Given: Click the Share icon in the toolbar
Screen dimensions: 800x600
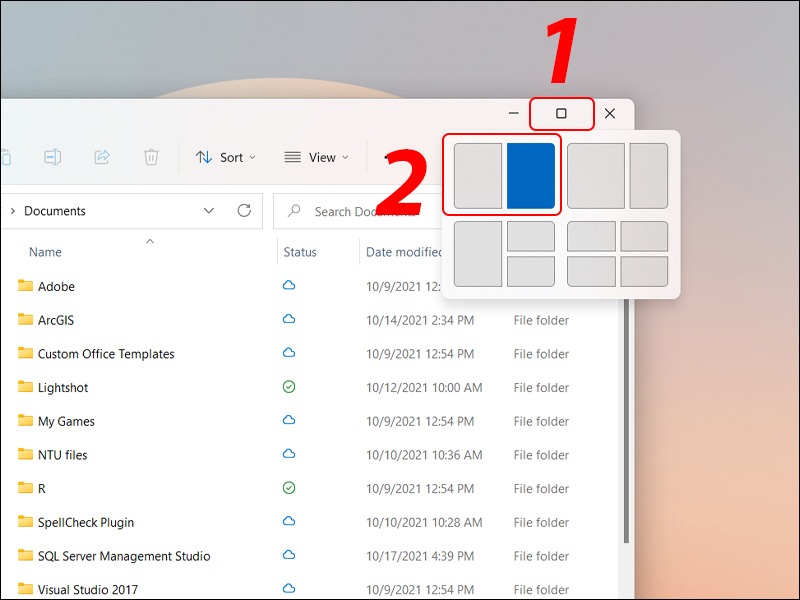Looking at the screenshot, I should [x=102, y=157].
